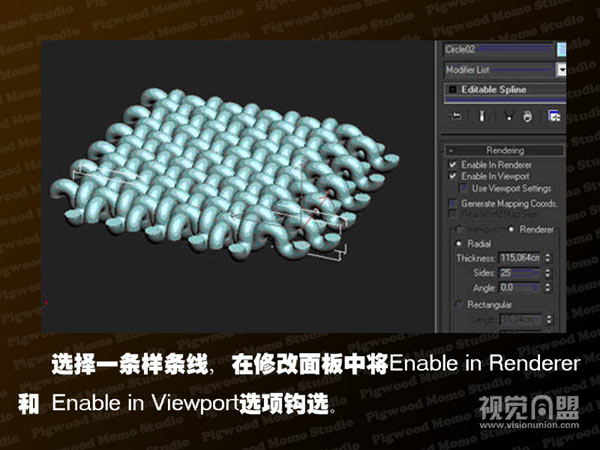Image resolution: width=600 pixels, height=450 pixels.
Task: Click the Pin Stack icon
Action: click(458, 117)
